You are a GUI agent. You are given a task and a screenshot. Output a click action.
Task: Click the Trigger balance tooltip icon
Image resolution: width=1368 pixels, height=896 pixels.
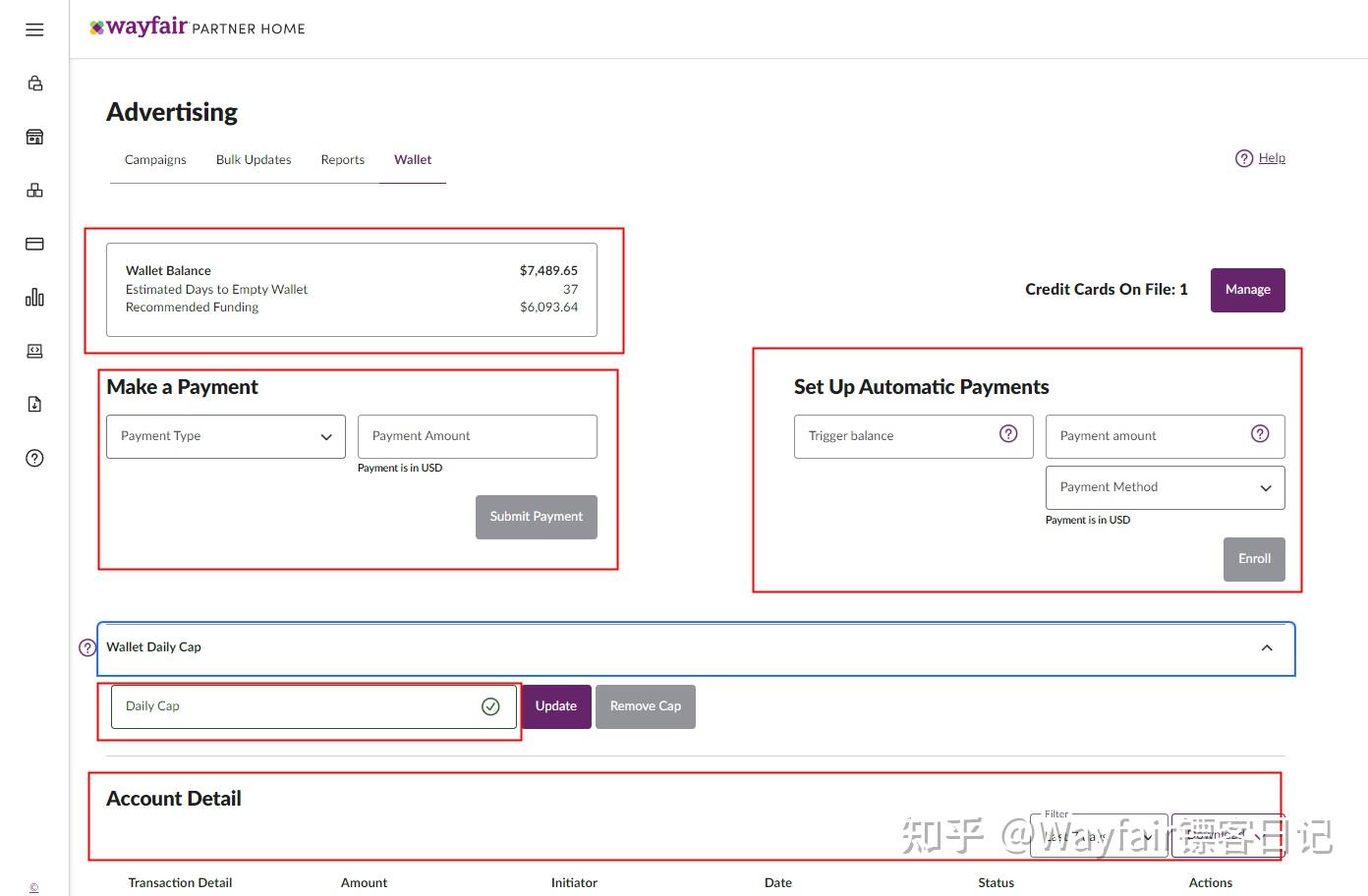tap(1009, 432)
